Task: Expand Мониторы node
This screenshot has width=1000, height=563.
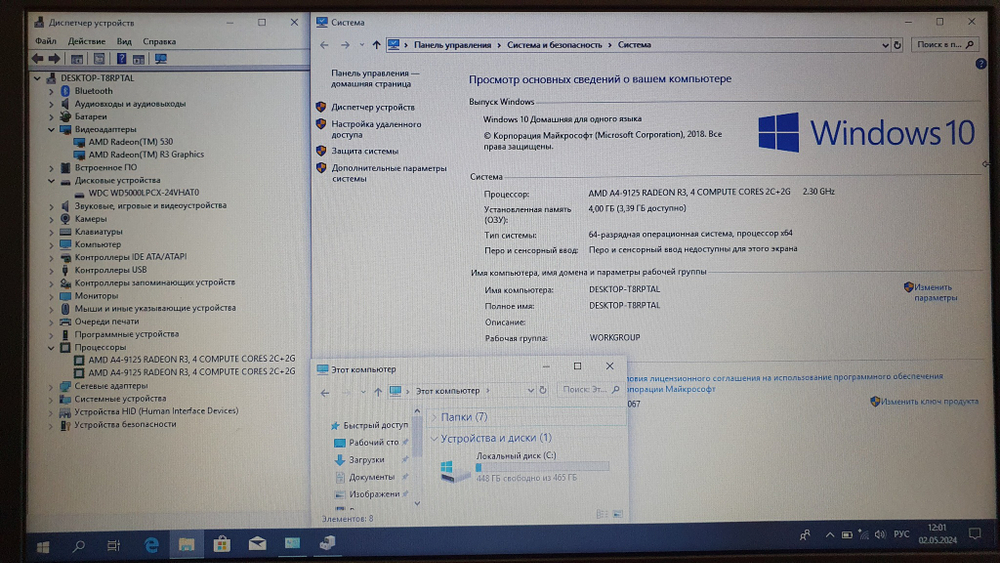Action: click(x=51, y=296)
